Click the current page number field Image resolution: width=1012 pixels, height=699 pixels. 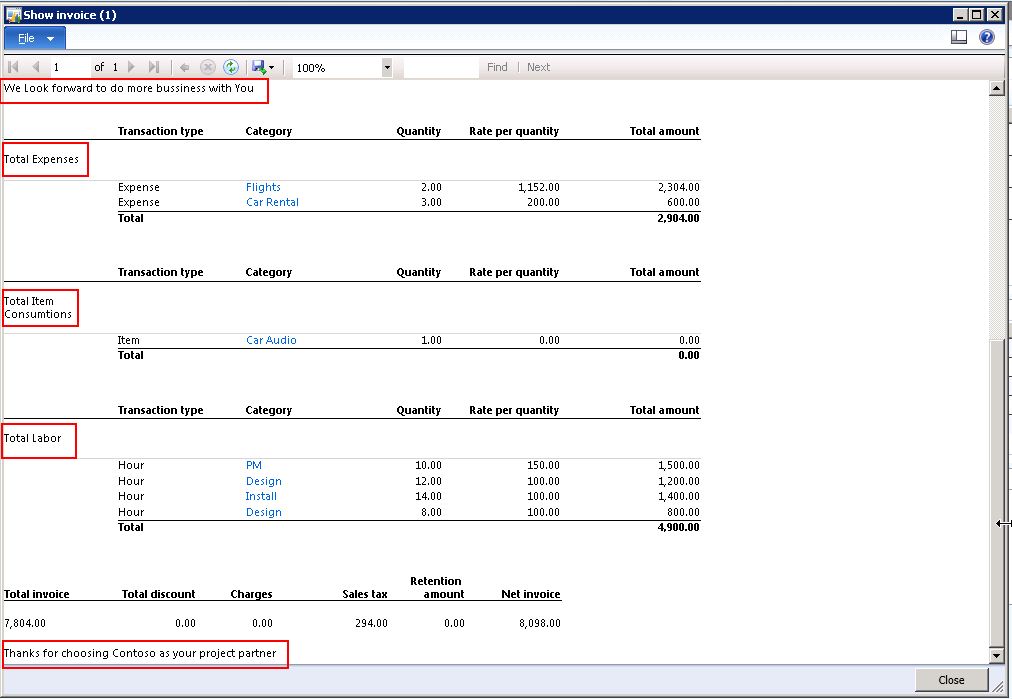[x=68, y=67]
